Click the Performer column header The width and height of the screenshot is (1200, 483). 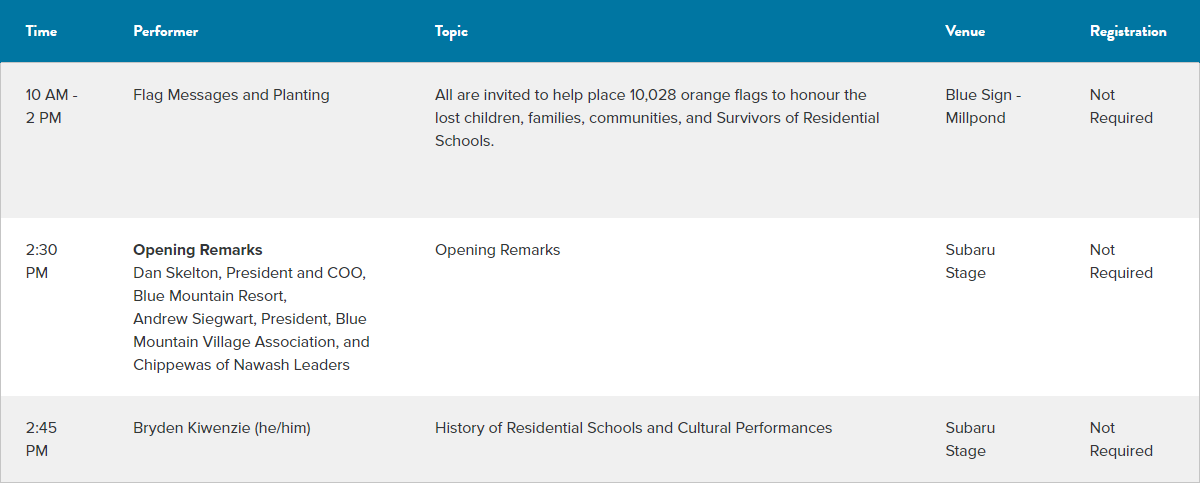pos(165,31)
